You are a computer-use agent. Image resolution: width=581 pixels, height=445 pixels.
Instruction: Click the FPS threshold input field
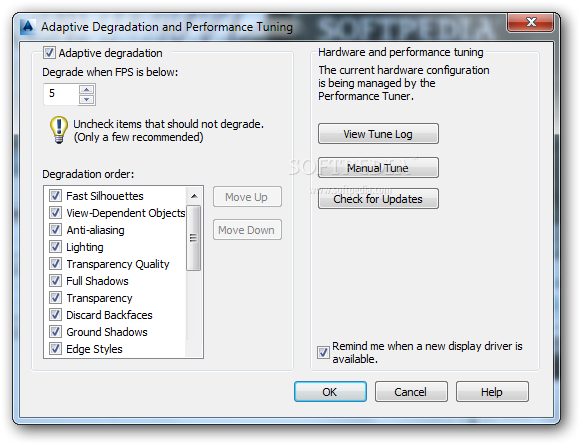[x=61, y=94]
